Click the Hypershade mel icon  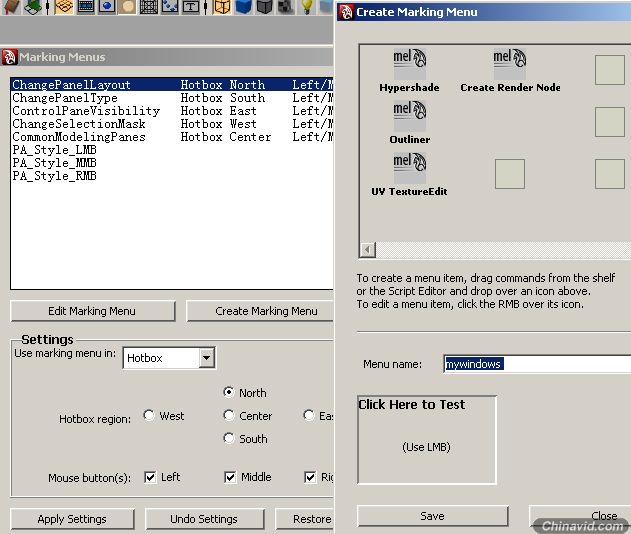point(409,64)
